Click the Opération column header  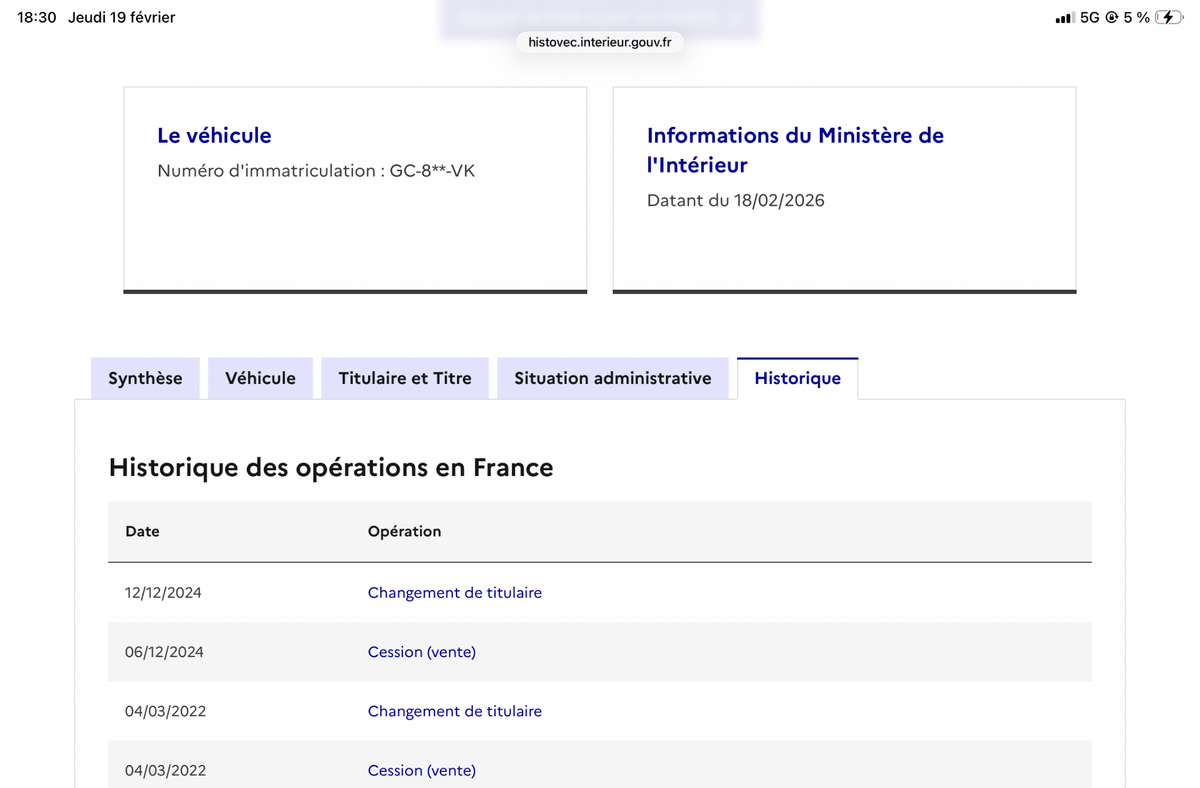pos(404,531)
